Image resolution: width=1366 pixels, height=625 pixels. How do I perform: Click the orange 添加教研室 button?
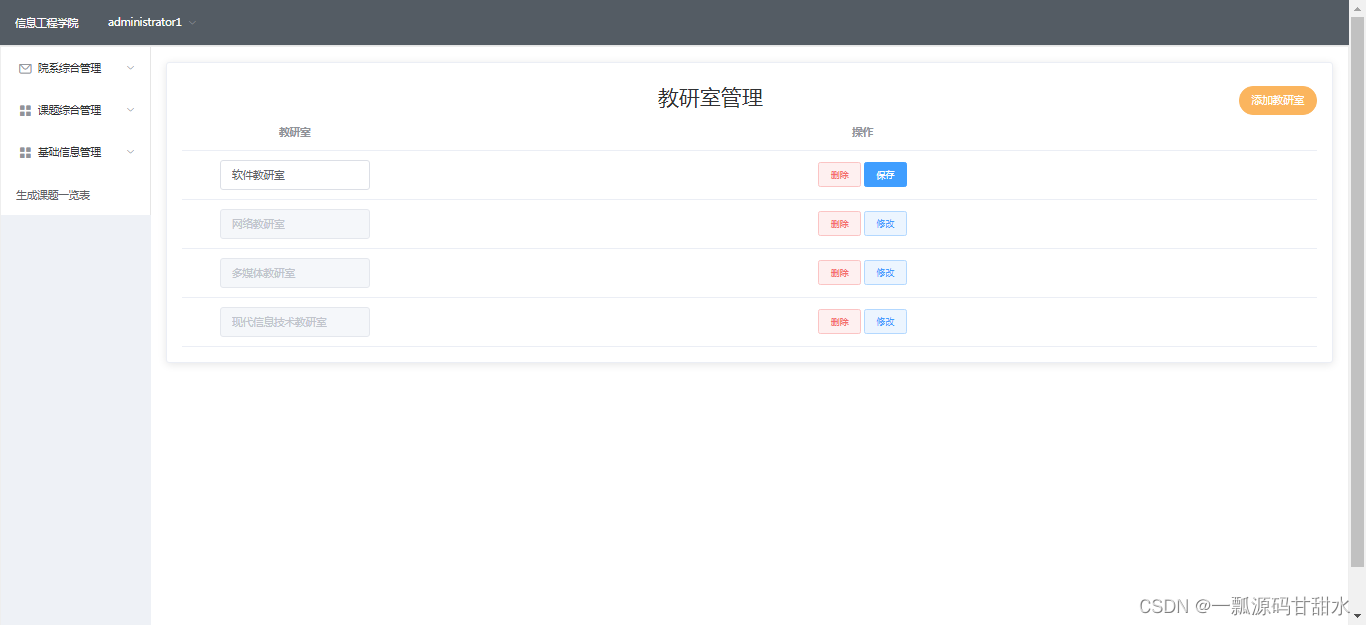tap(1277, 100)
